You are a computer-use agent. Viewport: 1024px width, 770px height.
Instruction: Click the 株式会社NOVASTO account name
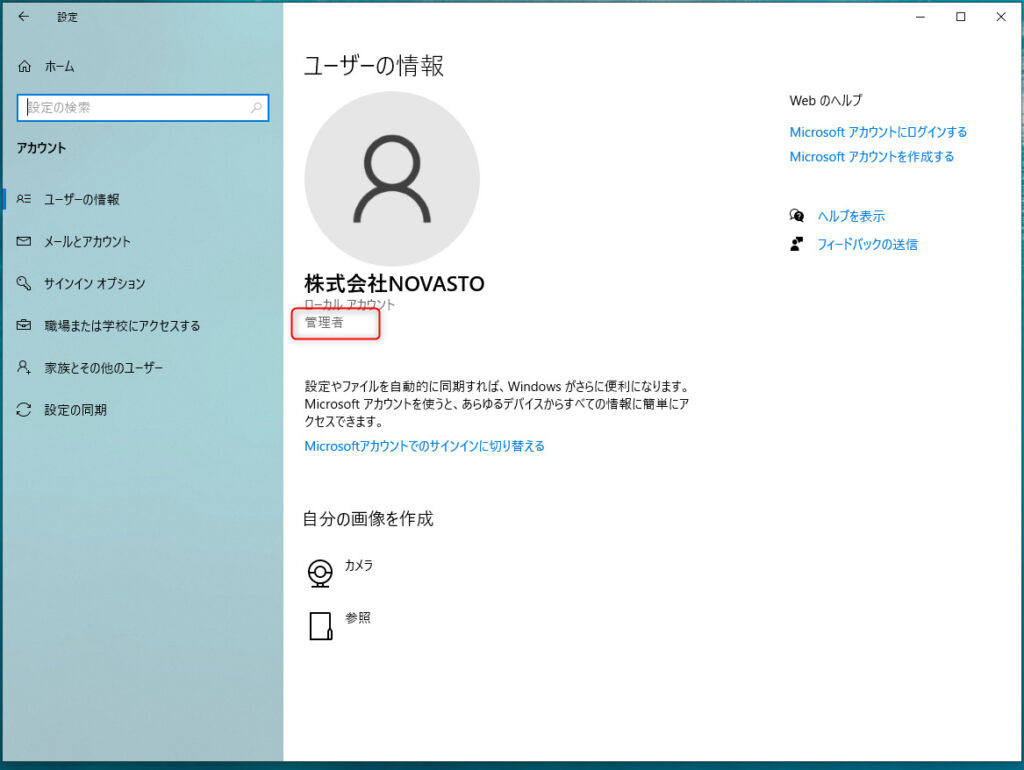pyautogui.click(x=394, y=283)
